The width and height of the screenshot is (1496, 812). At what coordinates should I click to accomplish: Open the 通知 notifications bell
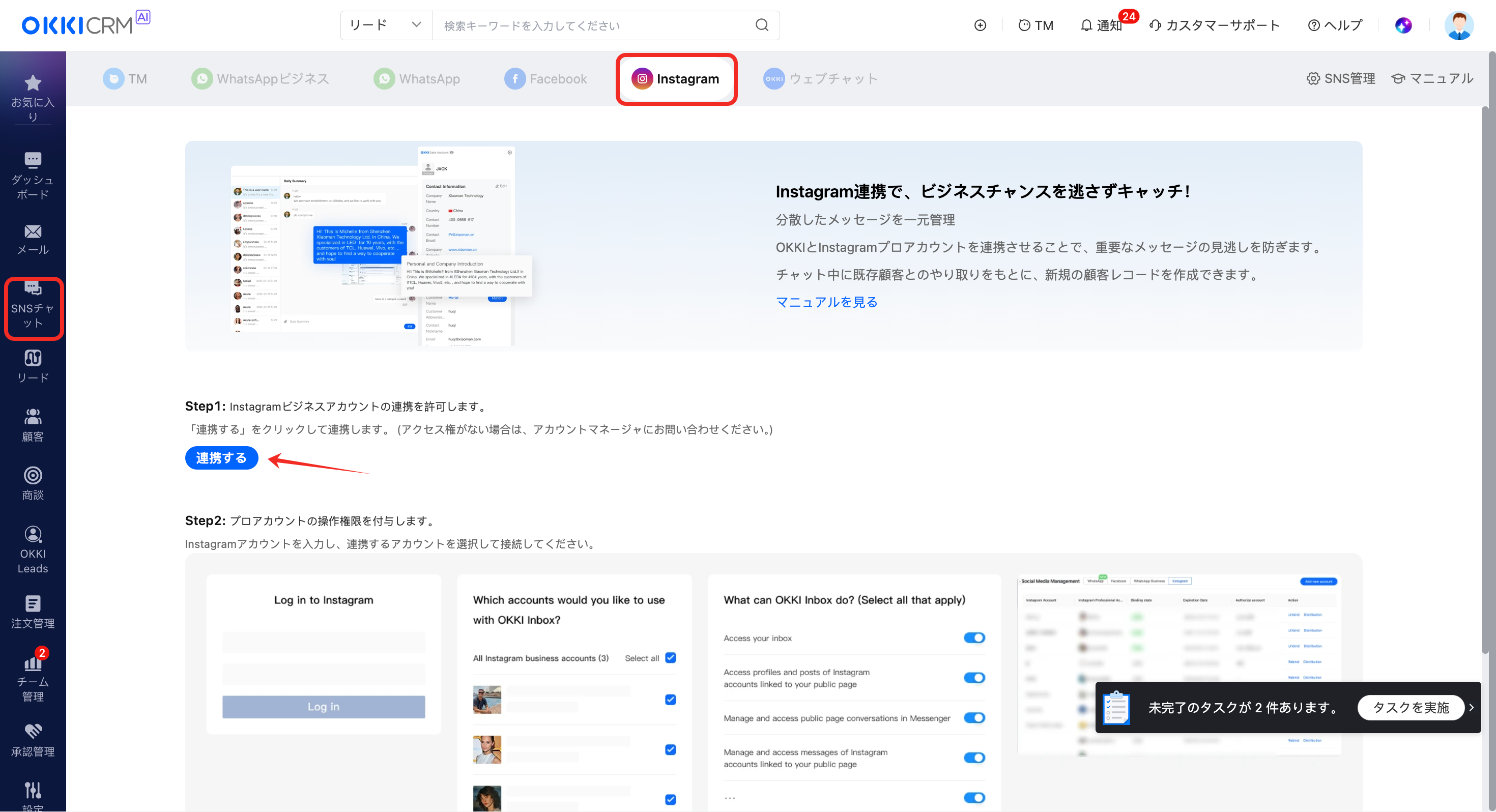tap(1101, 25)
